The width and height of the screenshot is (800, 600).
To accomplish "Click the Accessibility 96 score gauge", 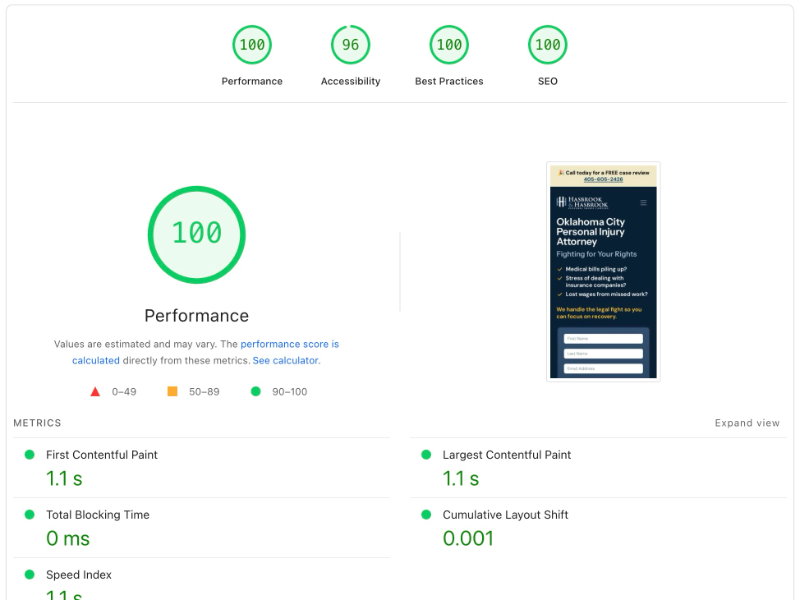I will 351,45.
